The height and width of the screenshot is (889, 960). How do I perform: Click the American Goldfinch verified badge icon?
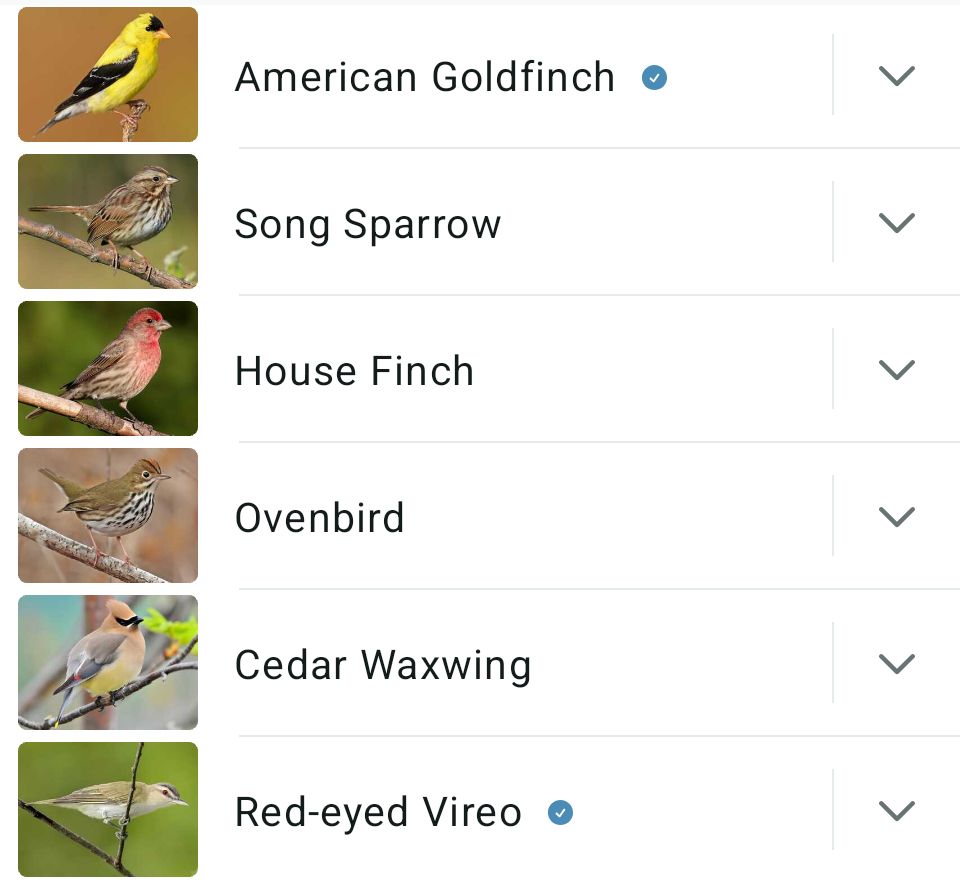tap(655, 77)
